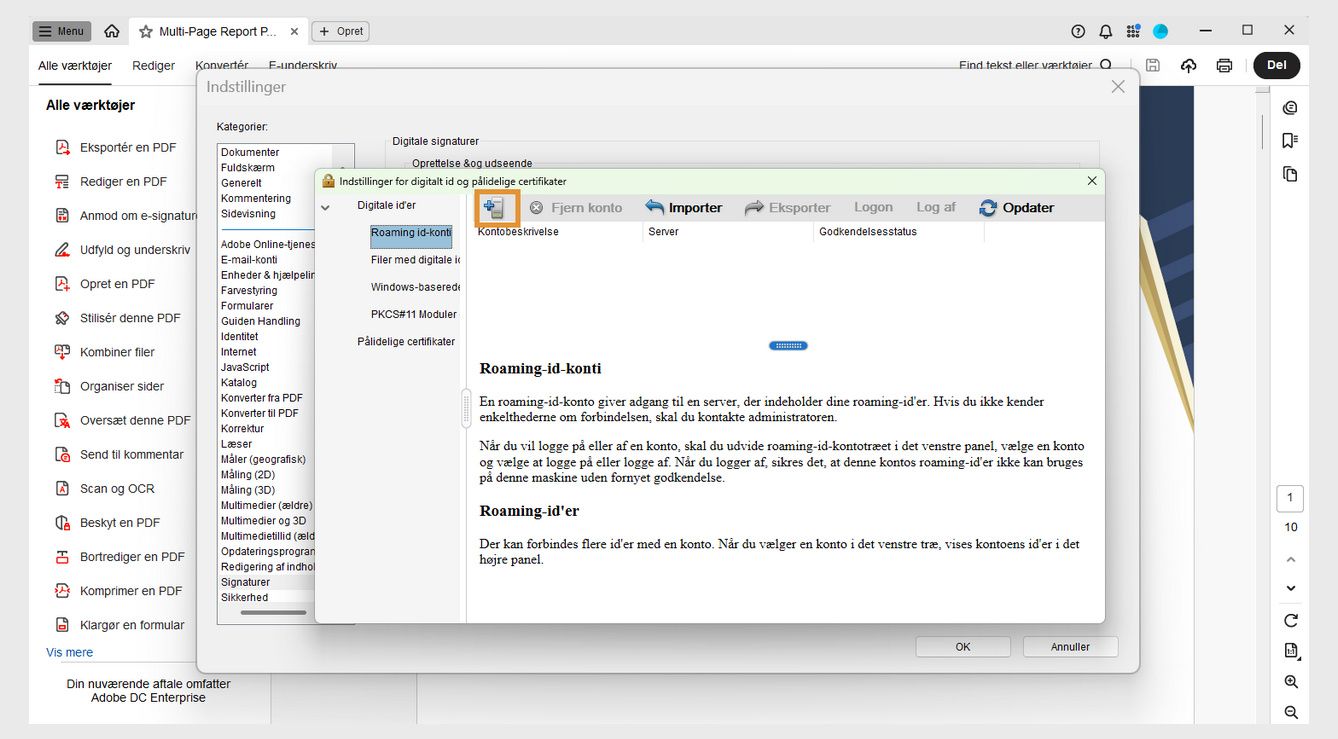Open the Menu hamburger
Viewport: 1338px width, 739px height.
(x=61, y=30)
